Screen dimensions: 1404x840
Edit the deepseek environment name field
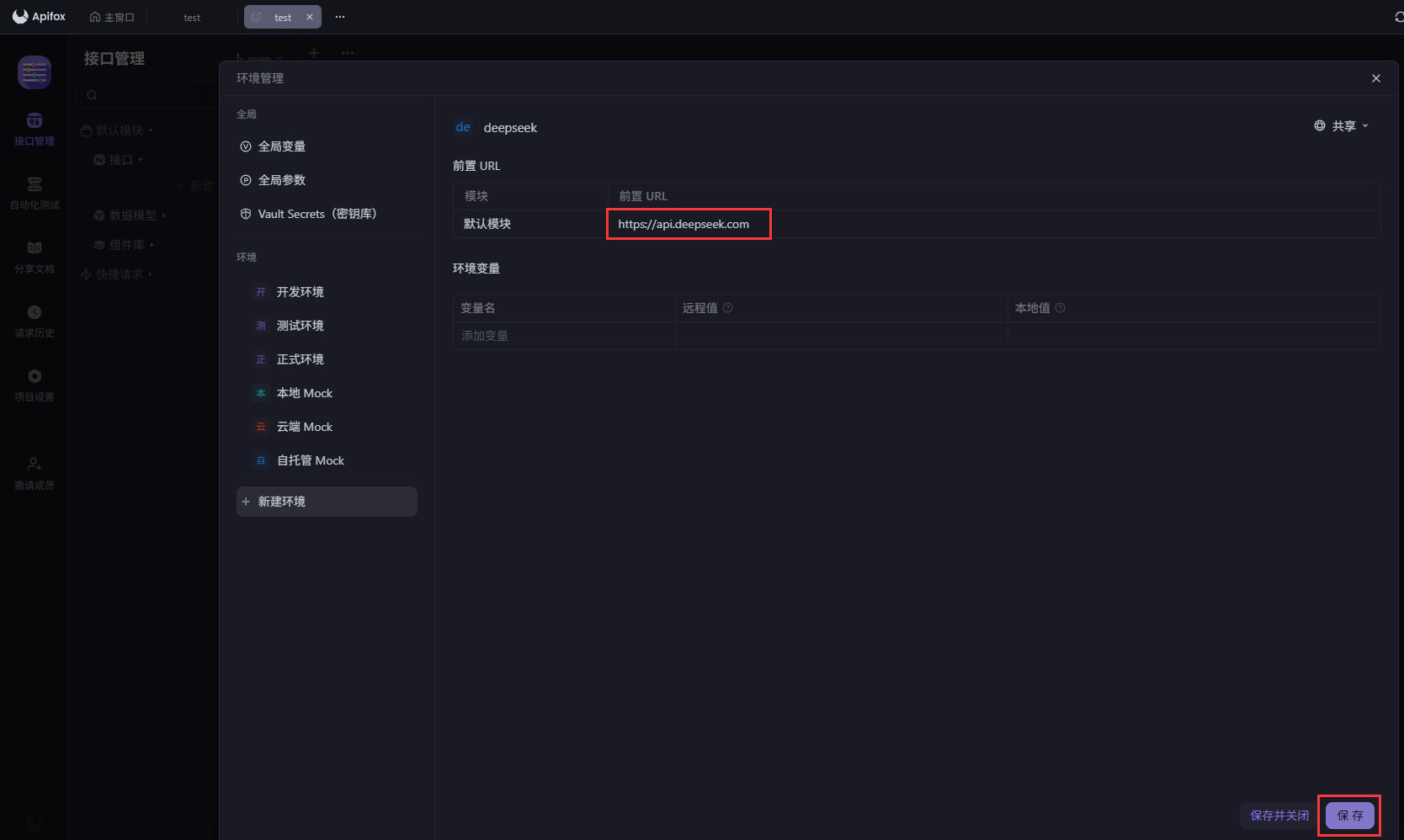tap(510, 128)
